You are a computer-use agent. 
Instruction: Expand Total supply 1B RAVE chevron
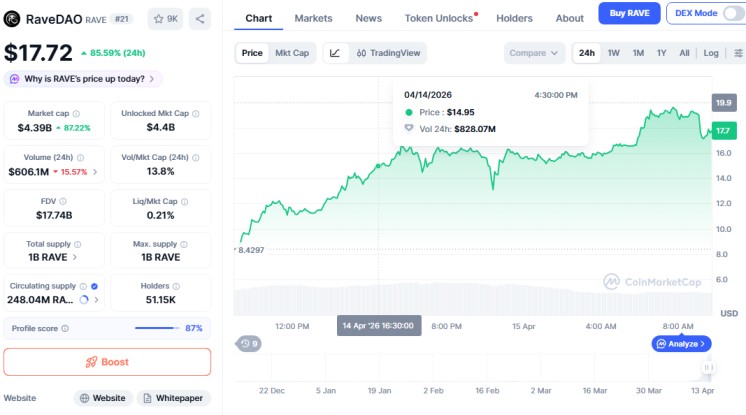75,257
